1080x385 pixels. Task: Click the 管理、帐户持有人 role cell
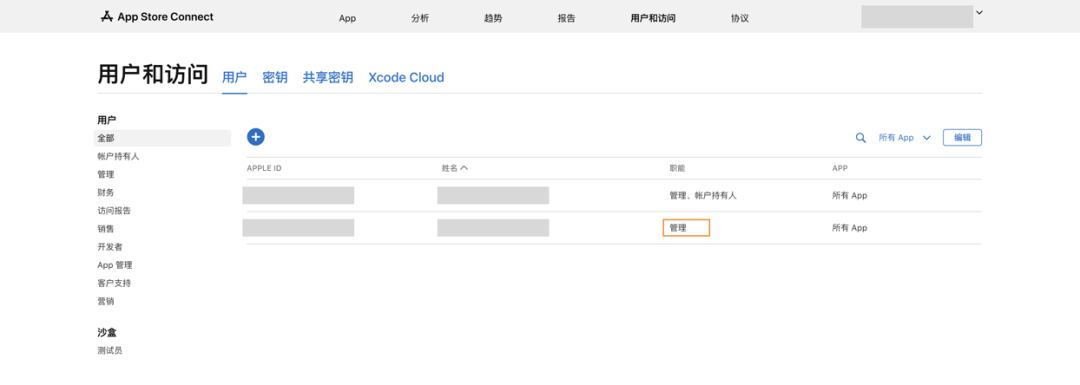coord(703,196)
